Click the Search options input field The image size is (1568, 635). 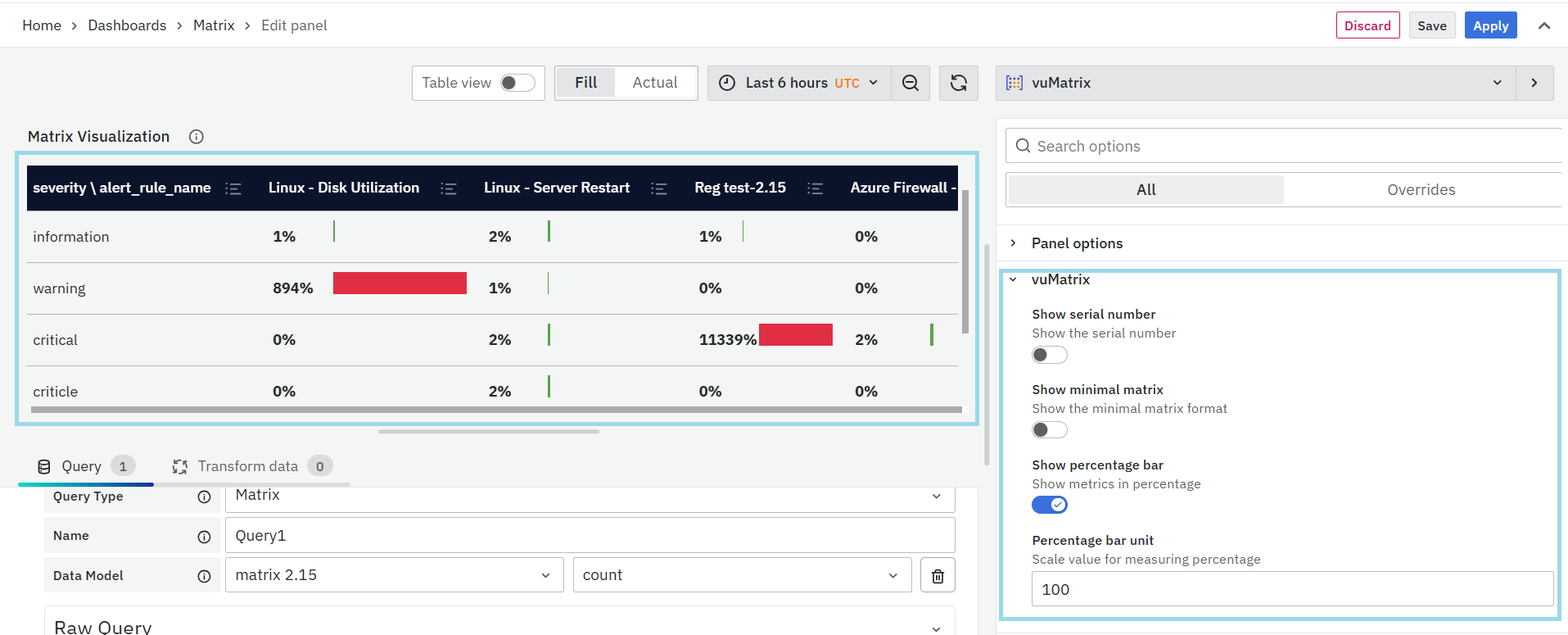(1286, 146)
